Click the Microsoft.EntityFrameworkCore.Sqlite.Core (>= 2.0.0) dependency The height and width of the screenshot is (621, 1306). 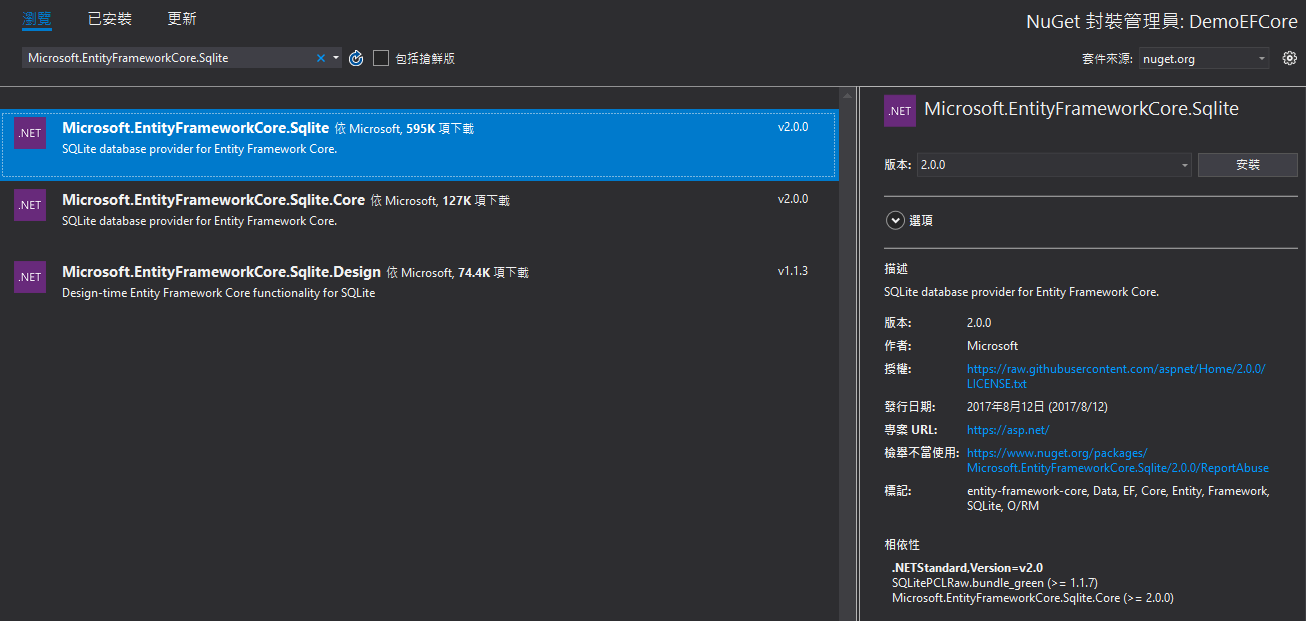(x=1033, y=598)
